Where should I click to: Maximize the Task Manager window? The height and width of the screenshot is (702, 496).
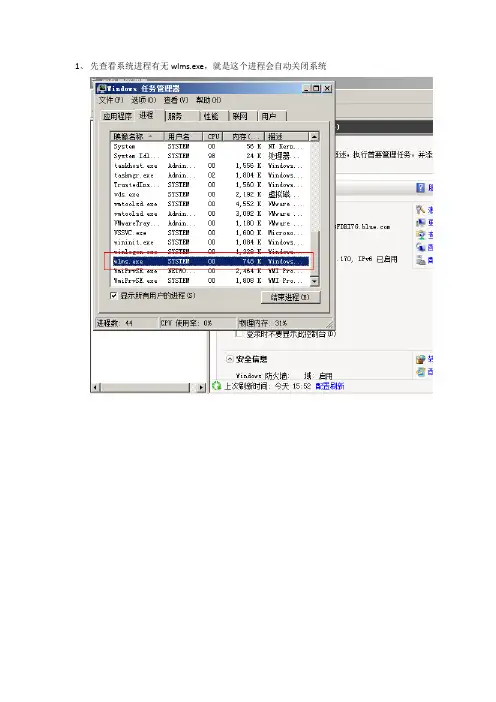tap(316, 89)
